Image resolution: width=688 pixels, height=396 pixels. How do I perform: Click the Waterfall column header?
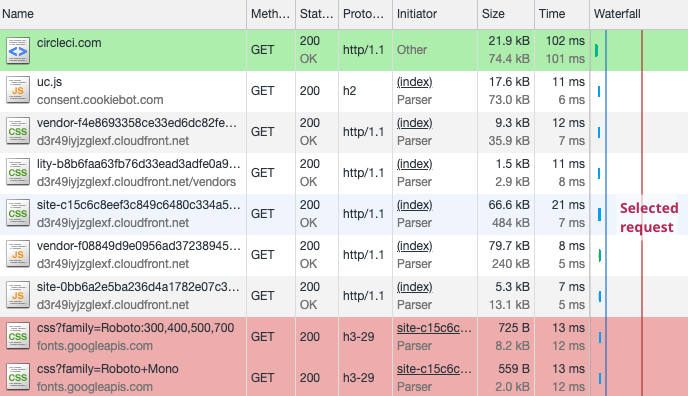pos(639,14)
